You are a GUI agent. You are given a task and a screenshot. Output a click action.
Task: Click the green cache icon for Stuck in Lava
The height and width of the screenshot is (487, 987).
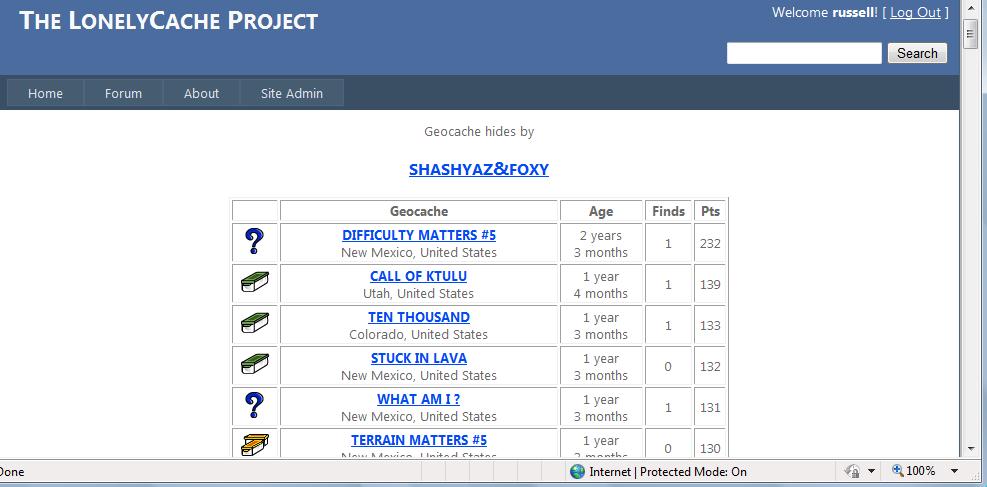click(x=254, y=364)
